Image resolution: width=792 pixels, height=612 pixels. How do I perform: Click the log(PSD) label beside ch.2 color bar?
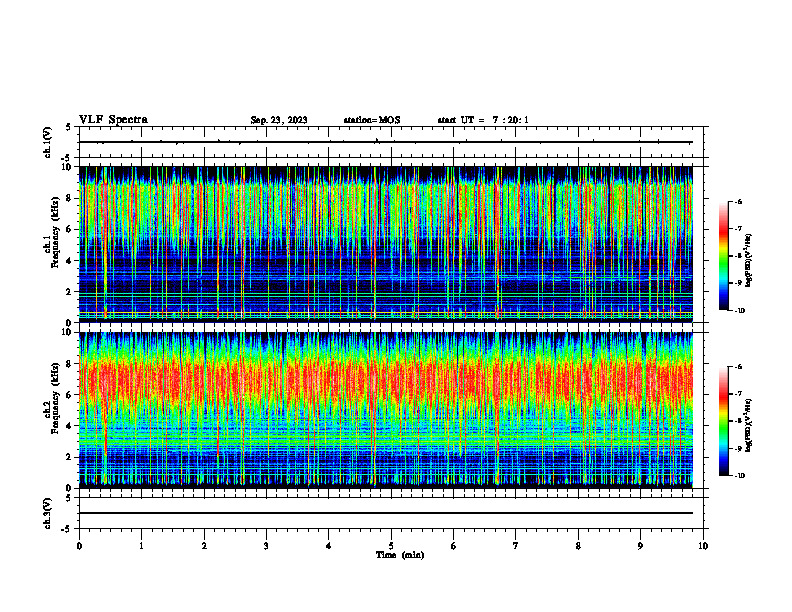749,425
